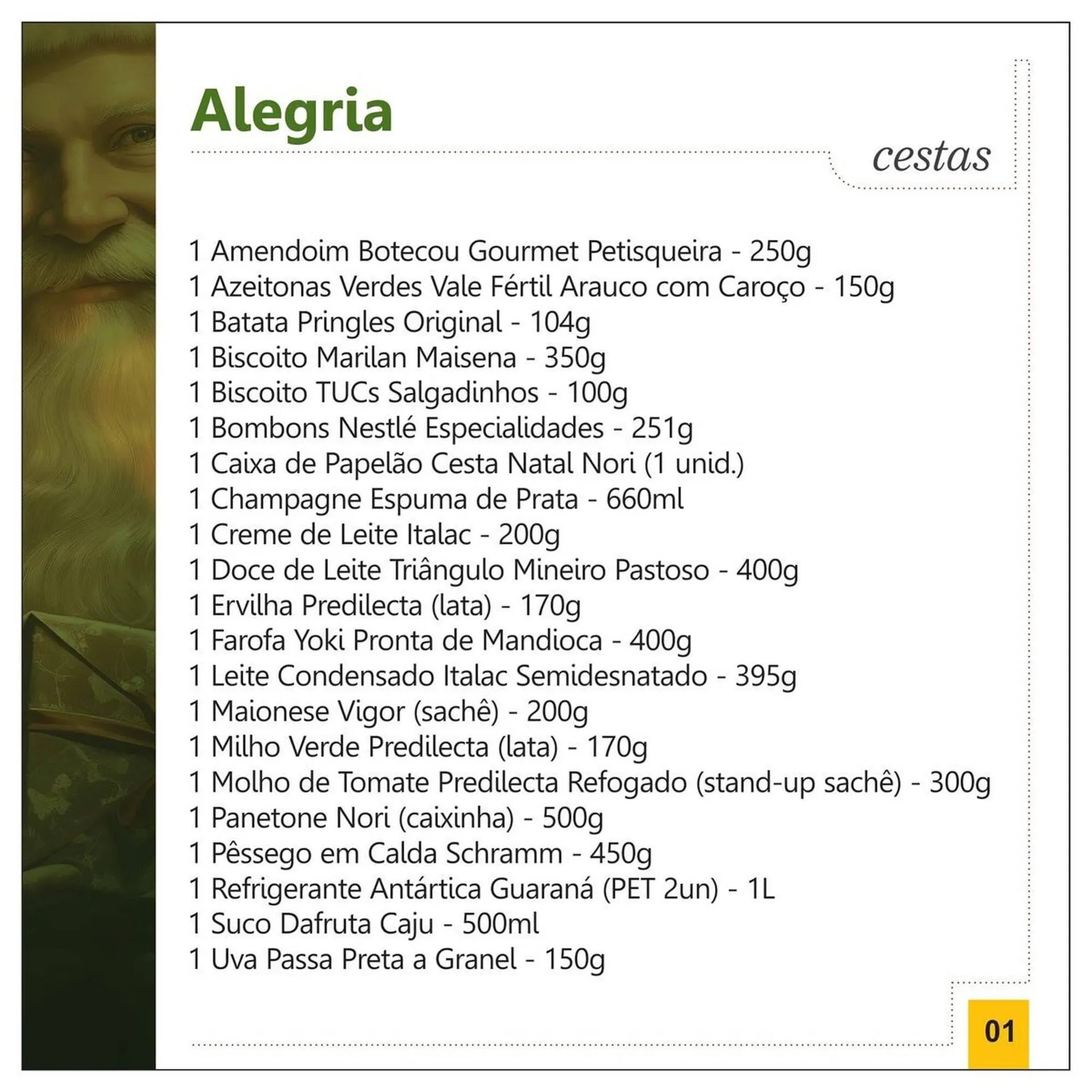Select the Batata Pringles Original item
Screen dimensions: 1092x1092
(x=390, y=322)
